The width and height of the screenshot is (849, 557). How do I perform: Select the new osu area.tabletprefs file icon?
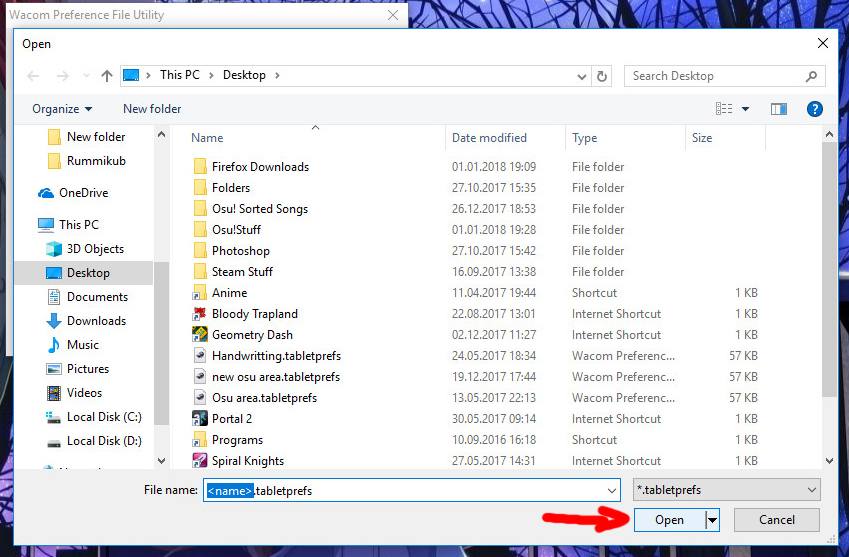pyautogui.click(x=200, y=376)
